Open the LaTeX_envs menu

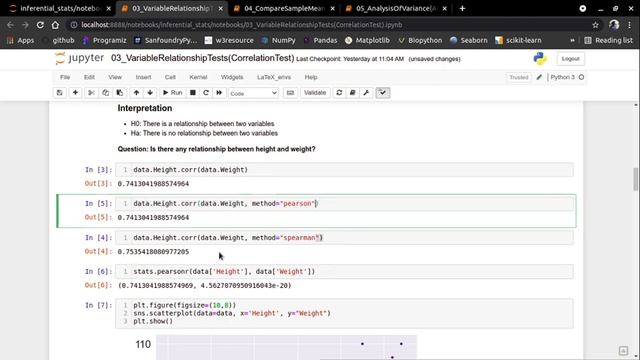[x=274, y=77]
